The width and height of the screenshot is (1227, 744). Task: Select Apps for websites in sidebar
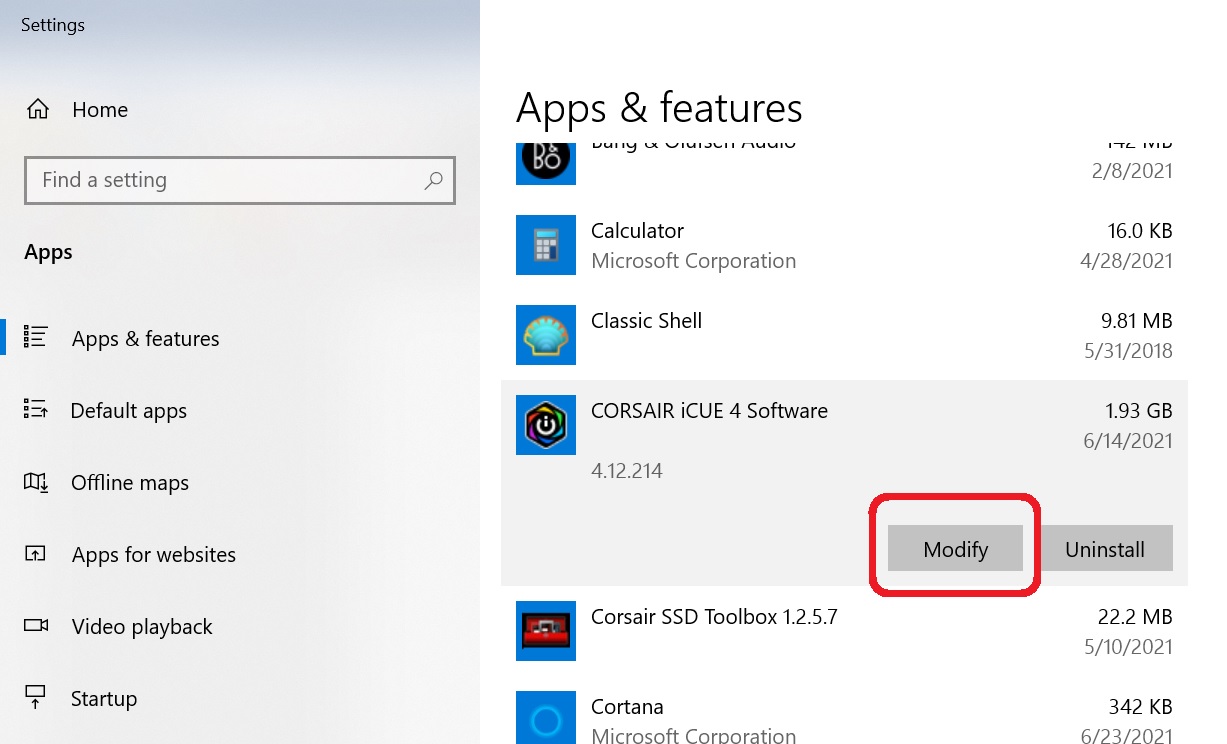pyautogui.click(x=153, y=554)
